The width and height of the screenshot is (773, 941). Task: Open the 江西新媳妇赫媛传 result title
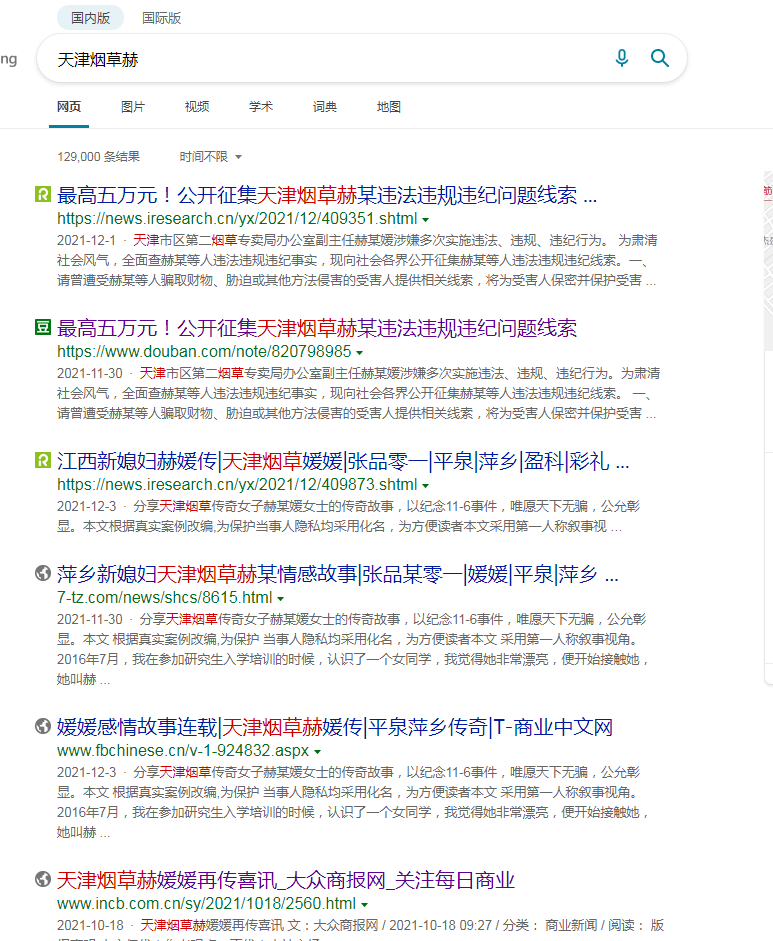point(343,461)
